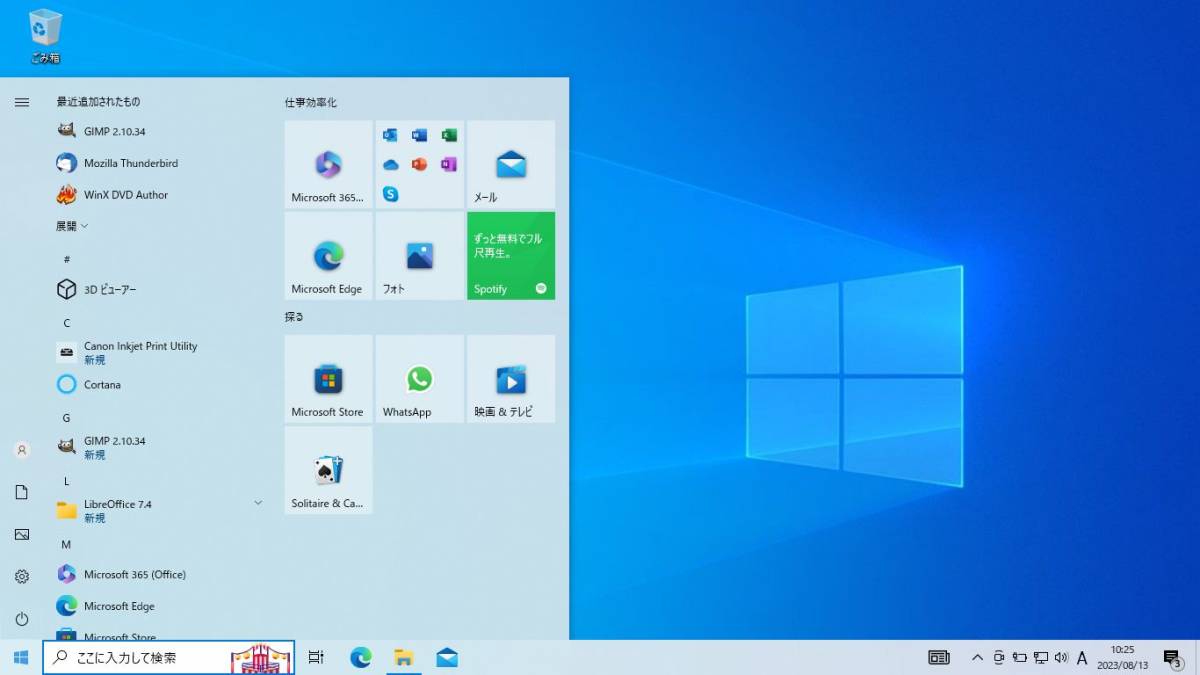Open Mozilla Thunderbird from the app list
This screenshot has width=1200, height=675.
point(160,163)
